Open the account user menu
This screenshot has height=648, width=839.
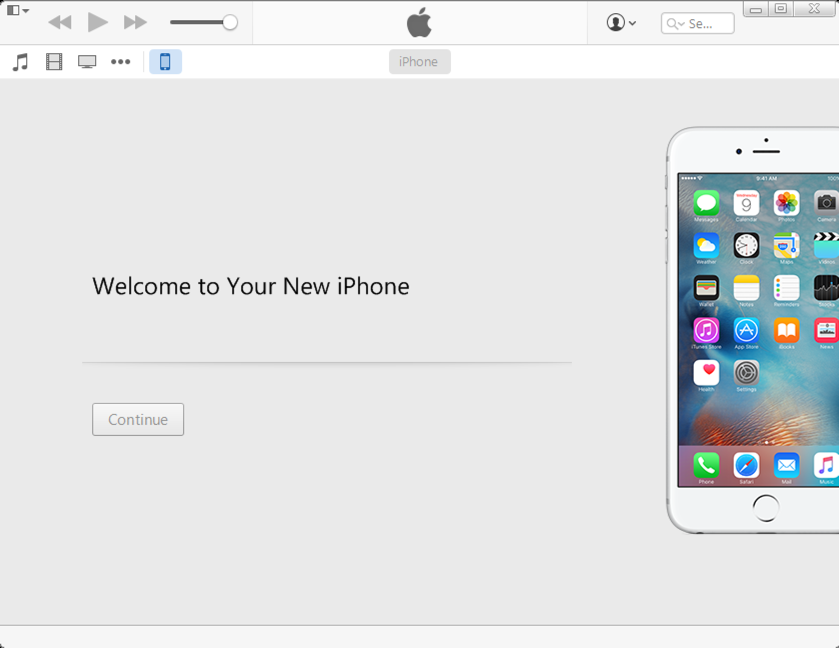(x=621, y=22)
